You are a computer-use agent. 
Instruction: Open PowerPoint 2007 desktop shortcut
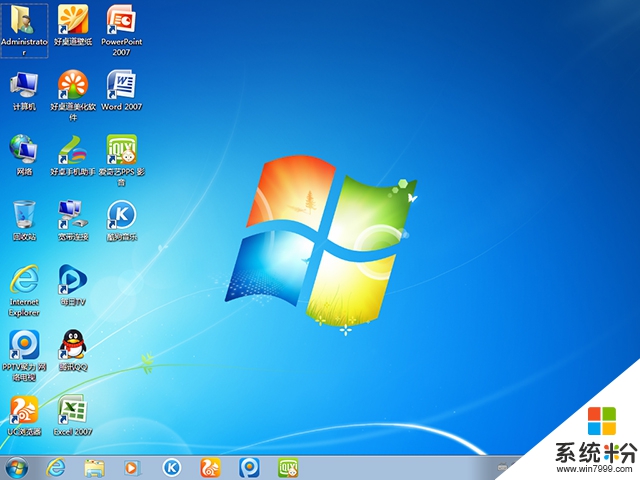[x=120, y=20]
